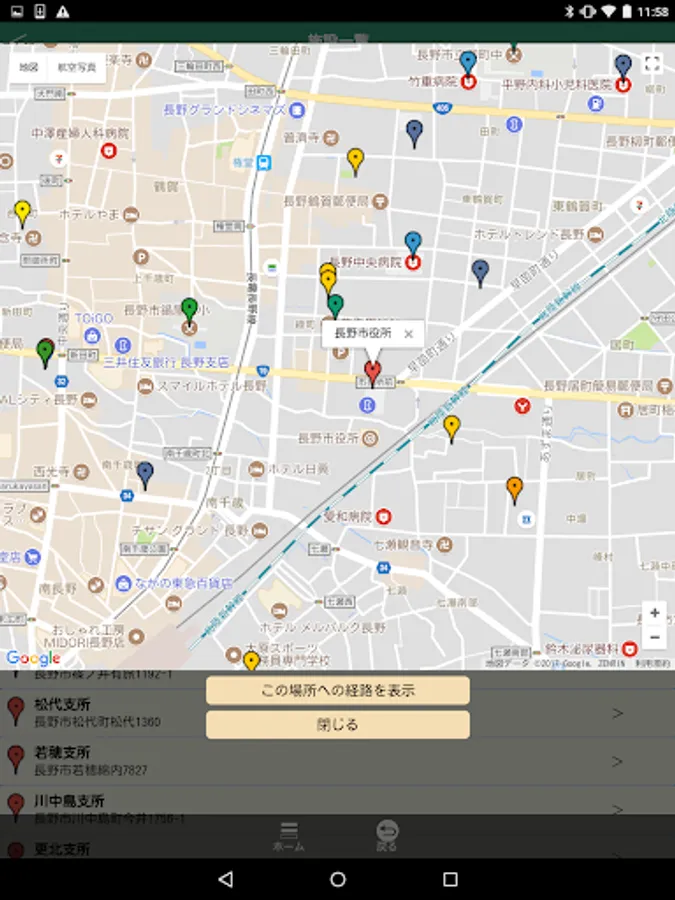Zoom in the map with plus
This screenshot has height=900, width=675.
(x=654, y=613)
